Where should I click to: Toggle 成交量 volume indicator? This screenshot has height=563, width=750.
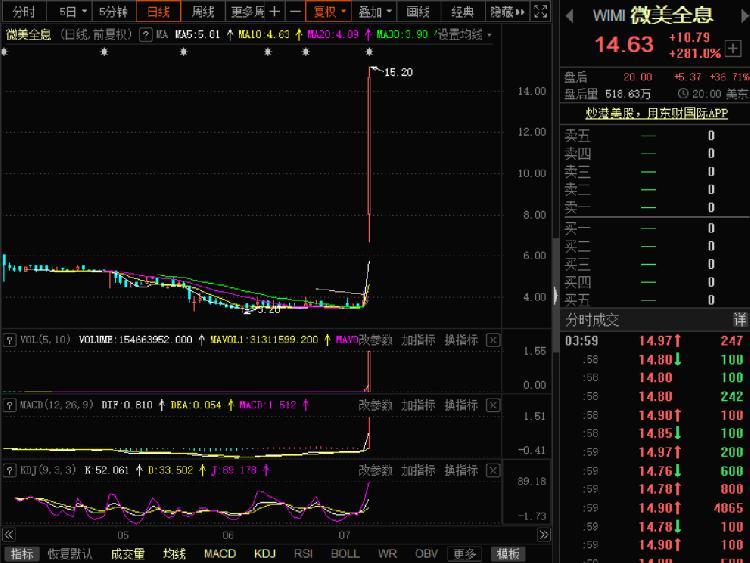tap(128, 554)
